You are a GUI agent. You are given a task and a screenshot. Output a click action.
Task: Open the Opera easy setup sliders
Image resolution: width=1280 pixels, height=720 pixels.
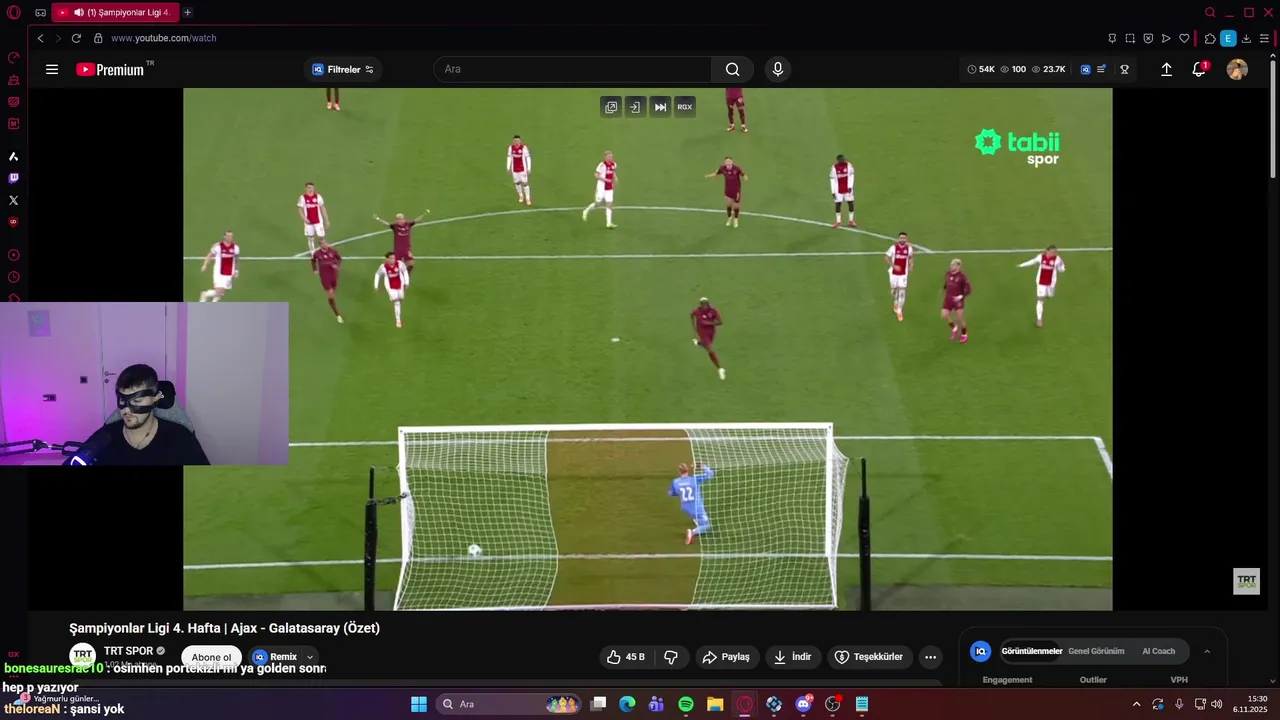coord(1264,38)
